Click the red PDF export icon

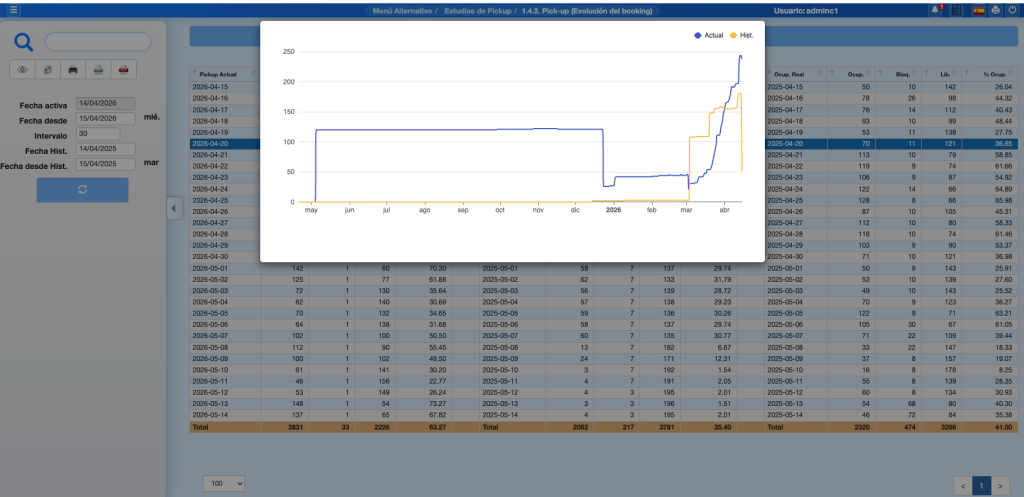click(123, 70)
